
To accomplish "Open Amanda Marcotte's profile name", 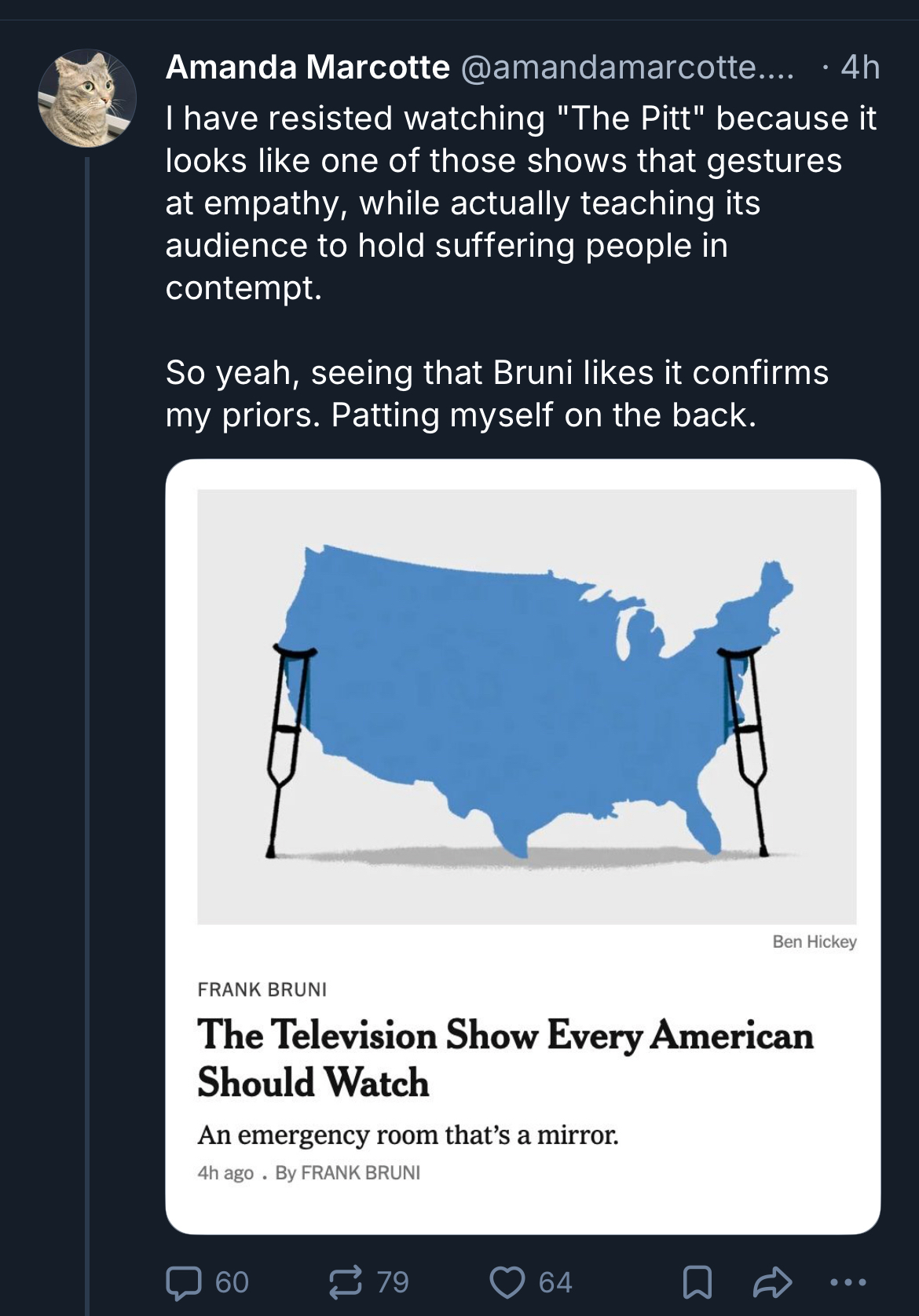I will click(307, 68).
